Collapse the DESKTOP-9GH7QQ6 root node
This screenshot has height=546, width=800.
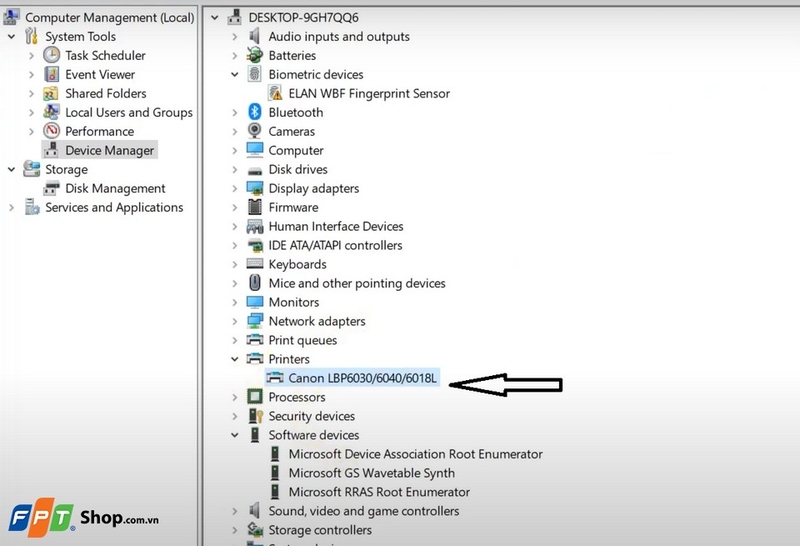coord(215,18)
